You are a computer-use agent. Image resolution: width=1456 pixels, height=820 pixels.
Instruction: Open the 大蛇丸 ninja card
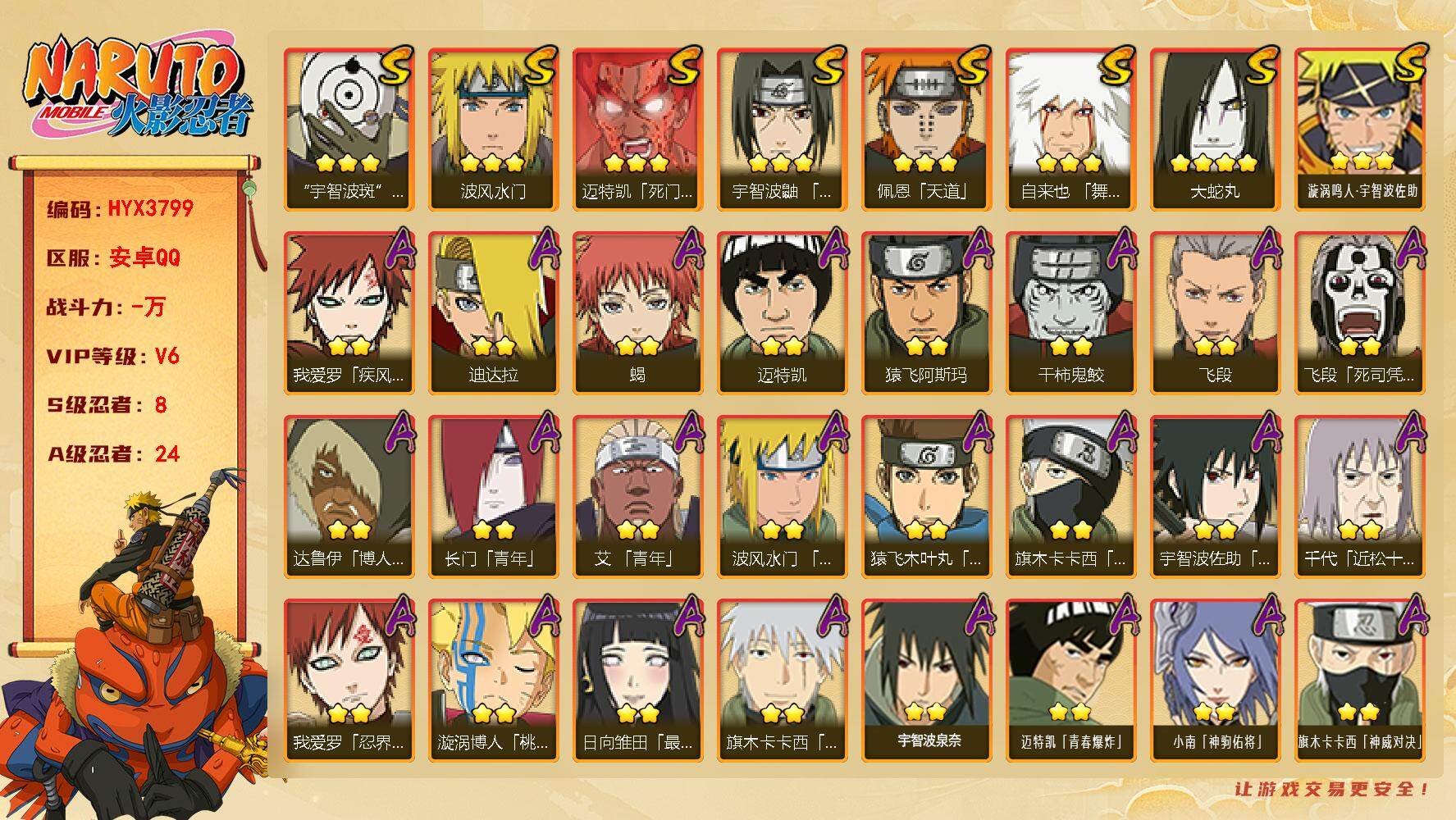[1215, 130]
